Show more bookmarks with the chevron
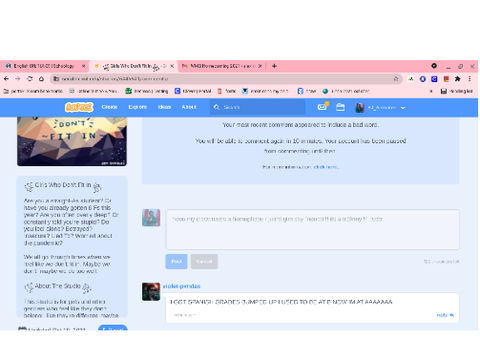 point(431,91)
